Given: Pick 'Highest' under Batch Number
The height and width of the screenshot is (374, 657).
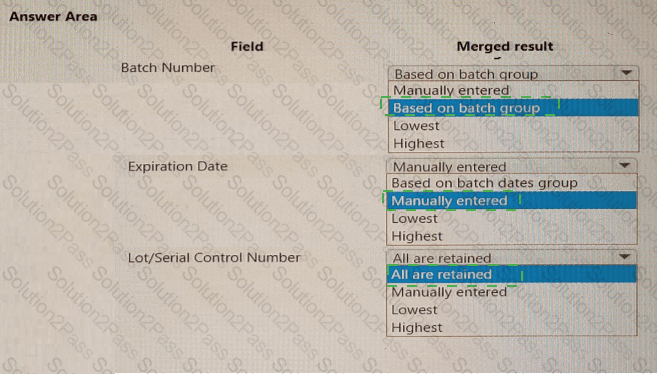Looking at the screenshot, I should coord(514,143).
